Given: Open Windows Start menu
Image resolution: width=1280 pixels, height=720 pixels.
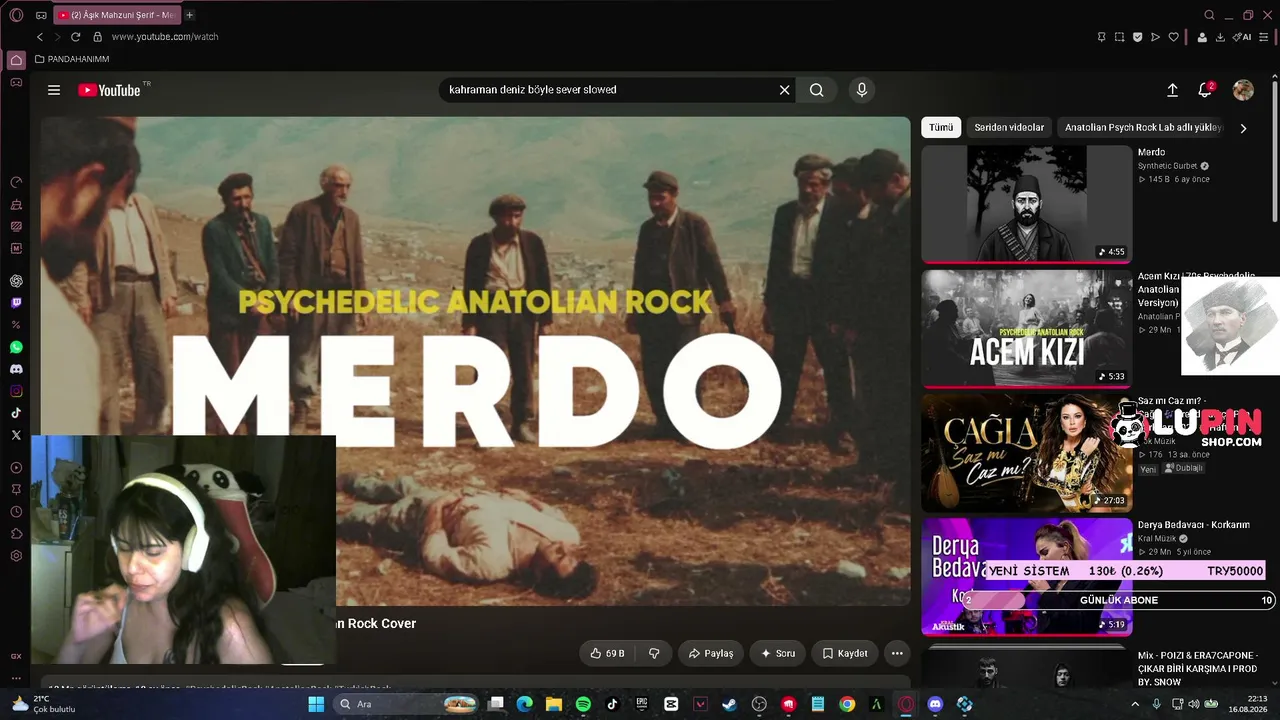Looking at the screenshot, I should point(316,704).
